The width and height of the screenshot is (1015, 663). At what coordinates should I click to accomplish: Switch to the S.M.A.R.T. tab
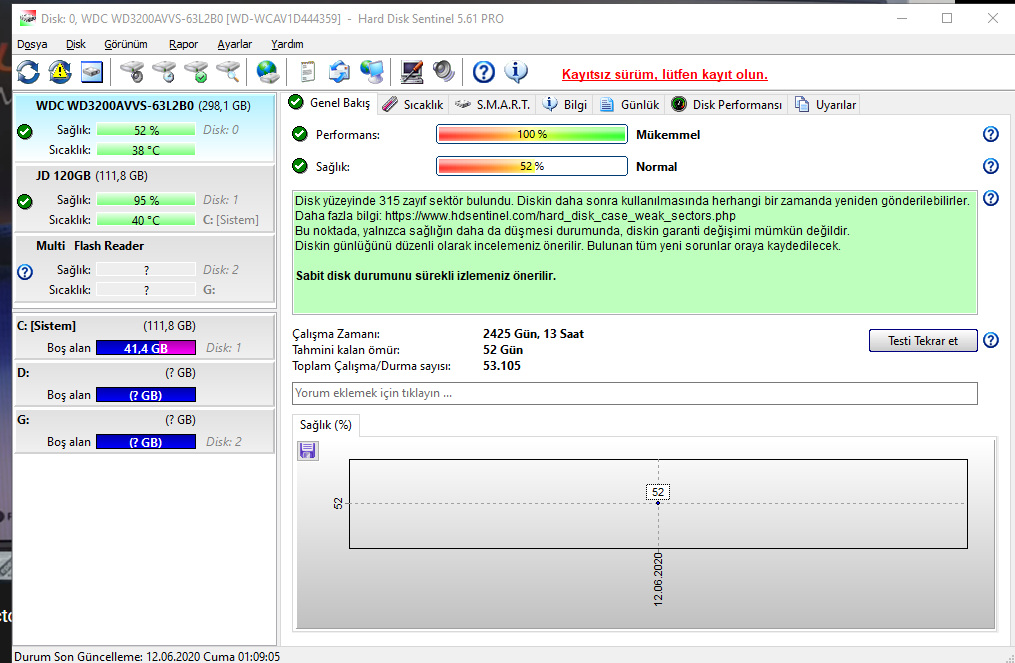click(x=493, y=105)
